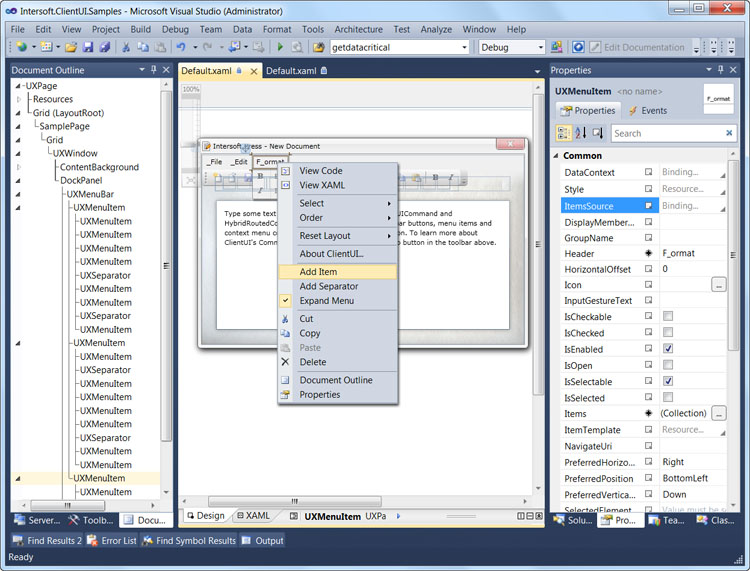Click the Add New Item toolbar icon
The image size is (750, 571).
coord(46,47)
